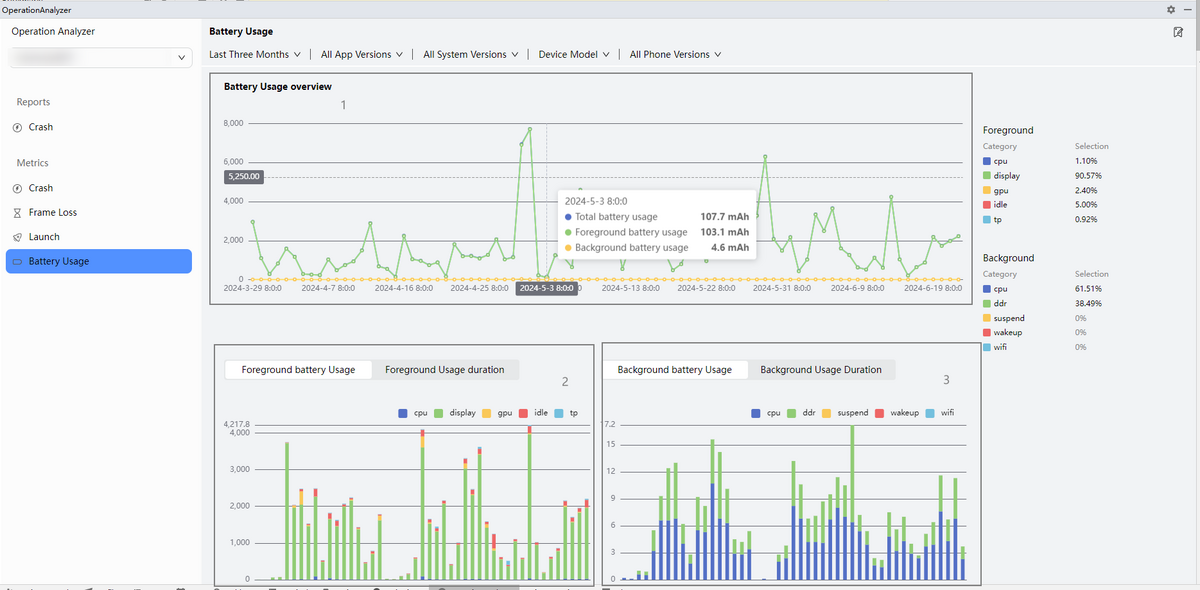Switch to Background Usage Duration tab
This screenshot has height=590, width=1200.
(820, 370)
